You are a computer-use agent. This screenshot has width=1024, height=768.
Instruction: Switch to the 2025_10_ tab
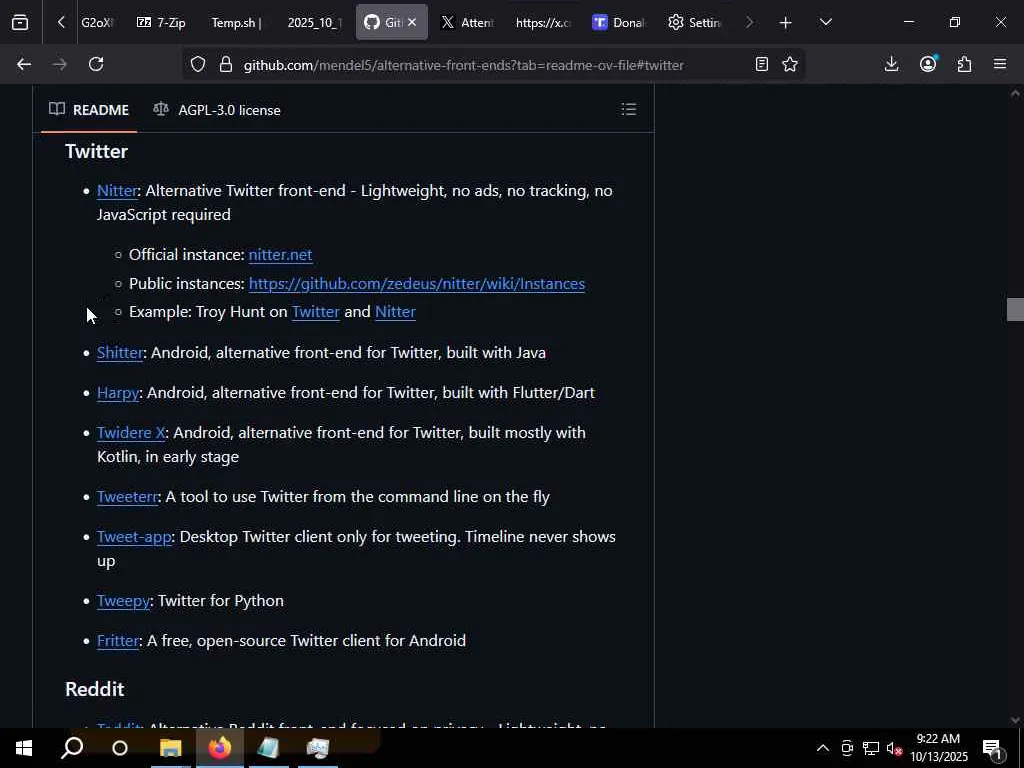coord(314,23)
